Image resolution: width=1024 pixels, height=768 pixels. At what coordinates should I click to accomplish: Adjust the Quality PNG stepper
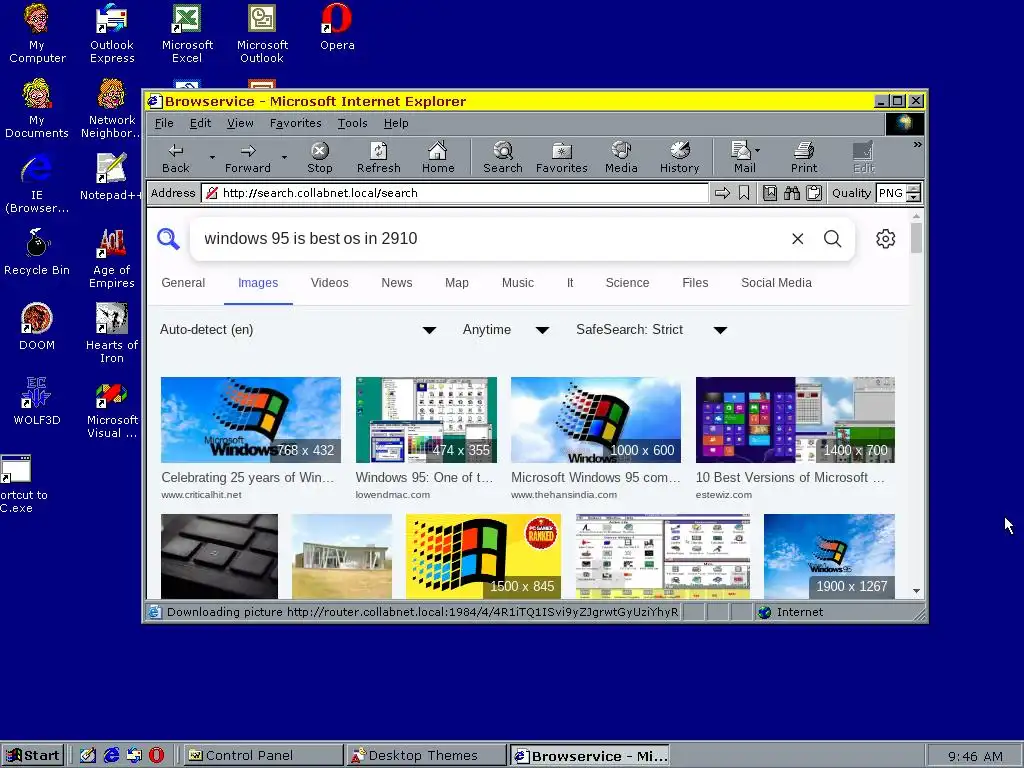pyautogui.click(x=914, y=193)
